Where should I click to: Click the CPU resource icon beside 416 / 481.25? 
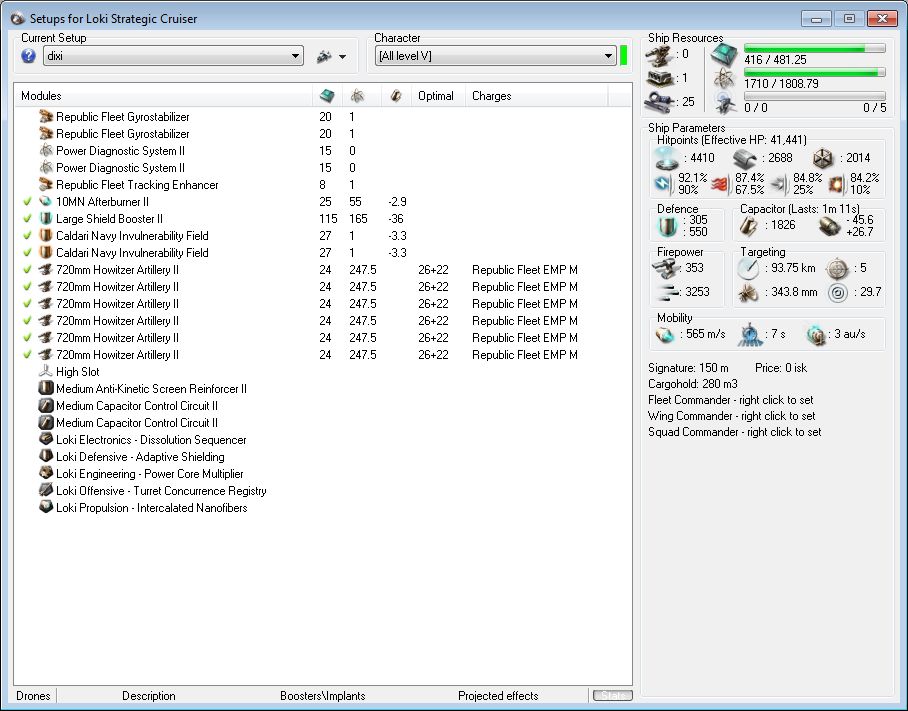pos(724,55)
